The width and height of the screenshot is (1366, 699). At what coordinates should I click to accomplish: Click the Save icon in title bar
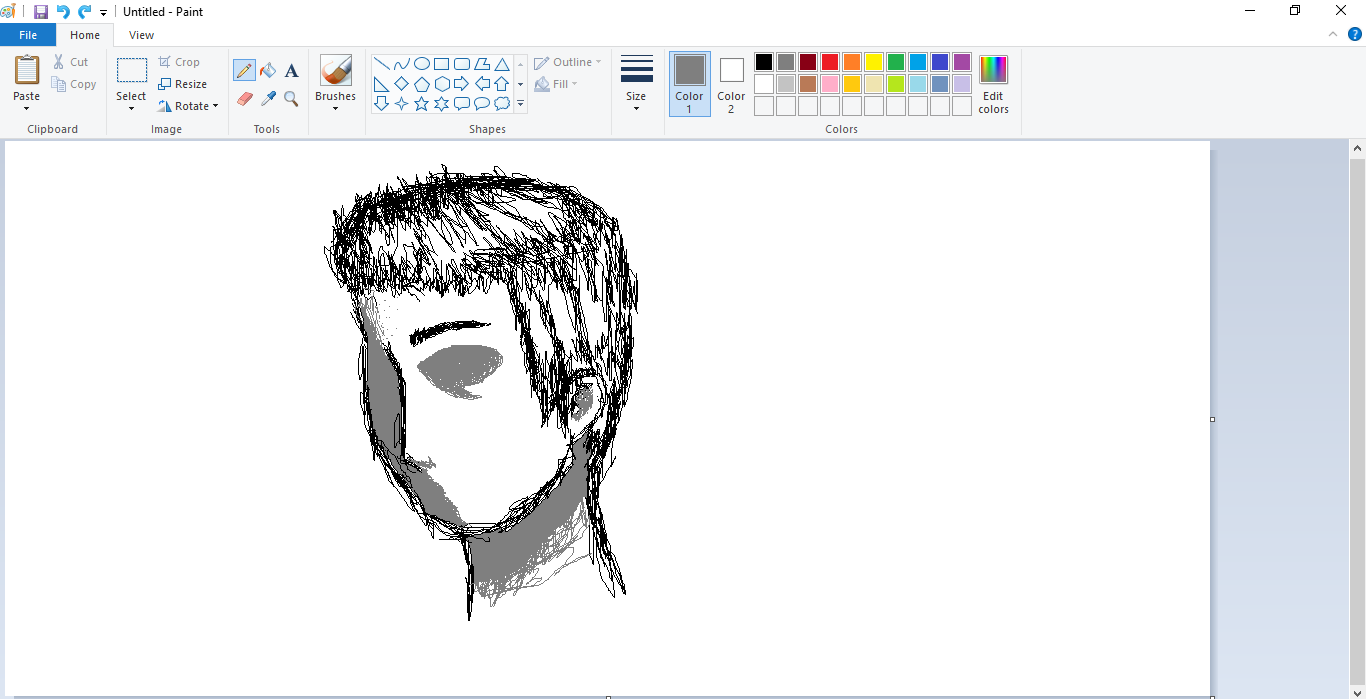(x=41, y=12)
